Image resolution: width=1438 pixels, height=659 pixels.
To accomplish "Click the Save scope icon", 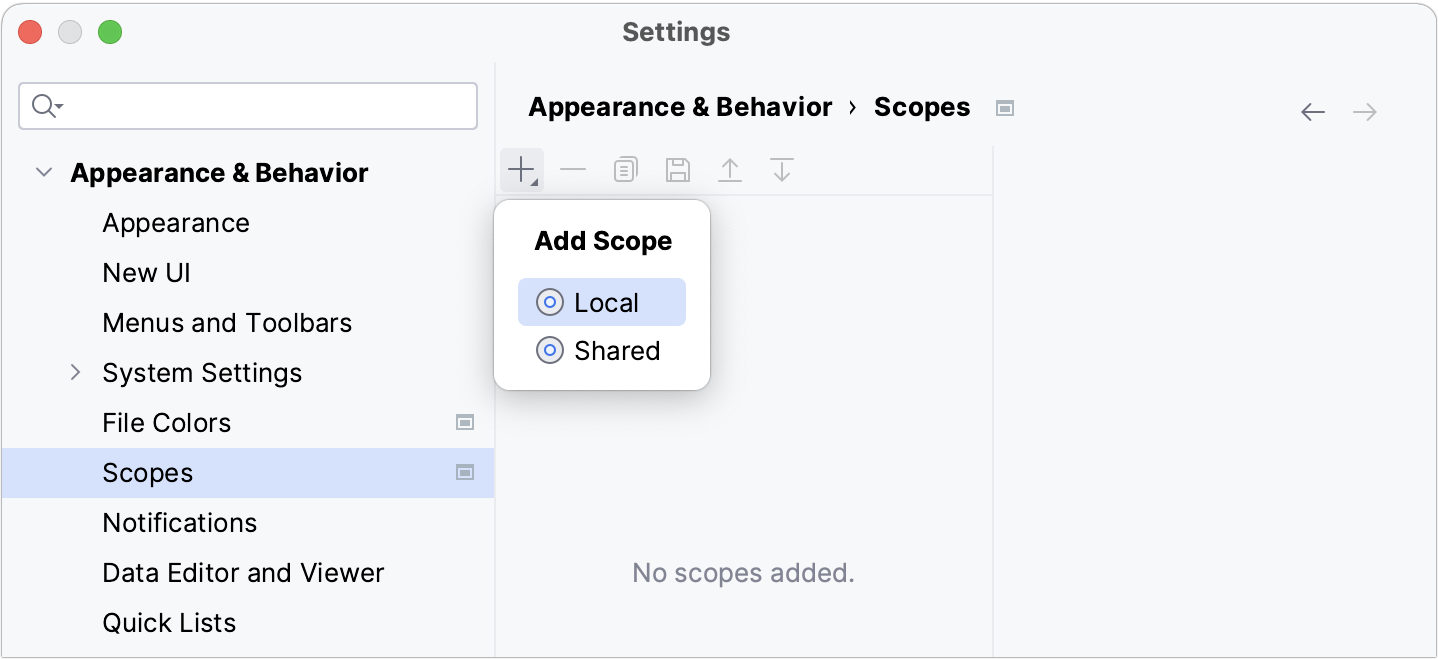I will click(677, 169).
